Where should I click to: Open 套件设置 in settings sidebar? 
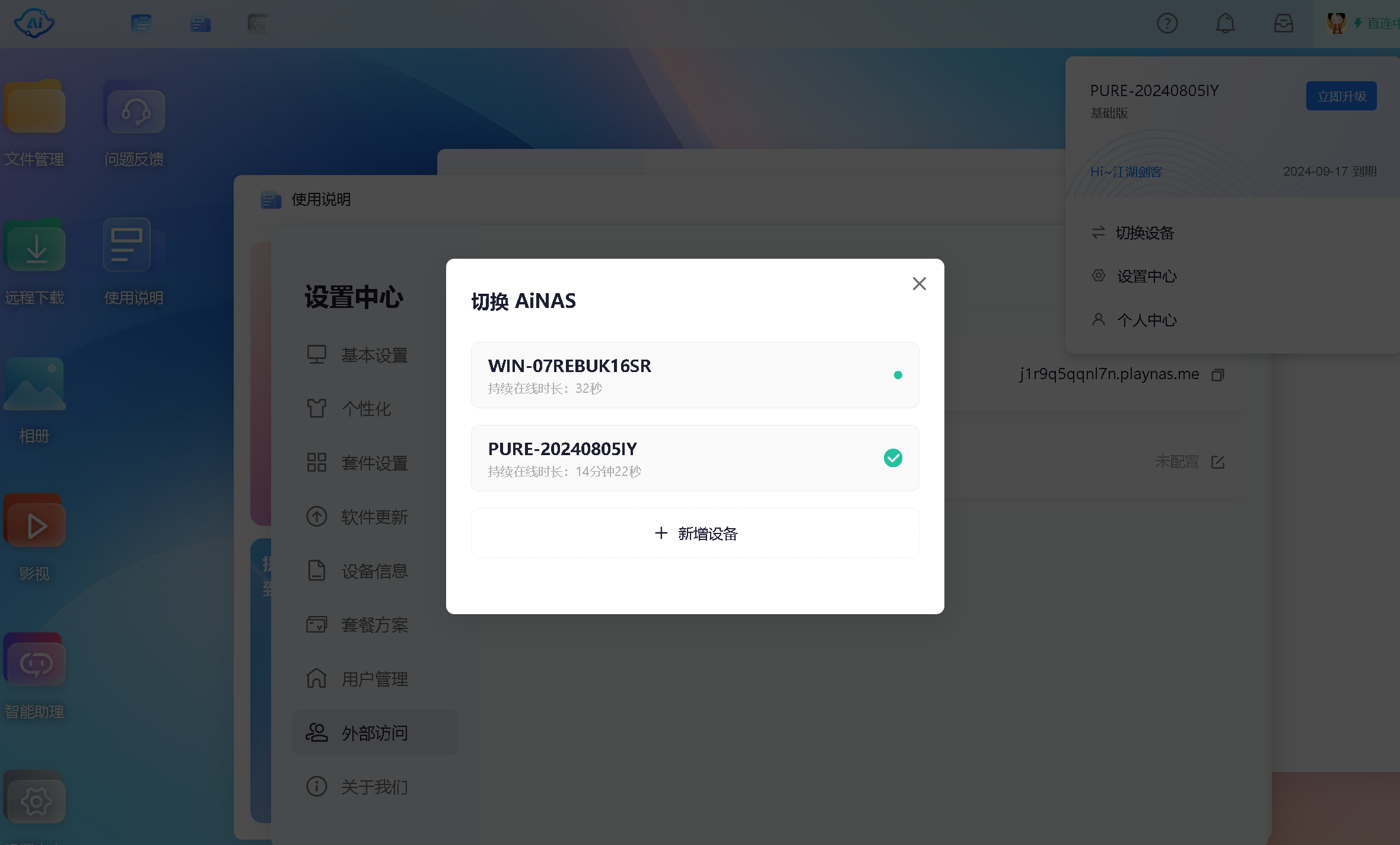(x=374, y=463)
